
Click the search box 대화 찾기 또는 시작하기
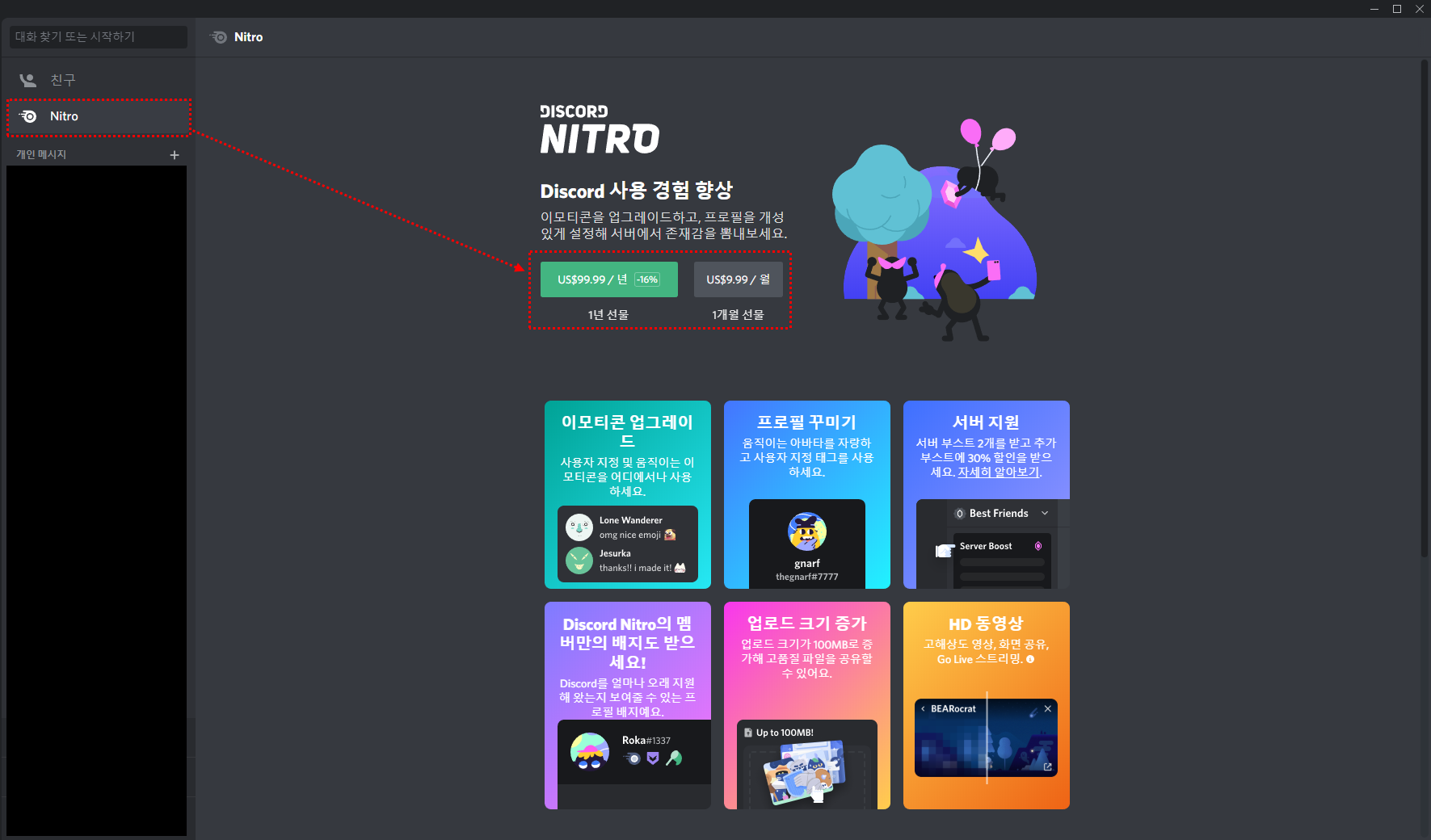tap(98, 37)
